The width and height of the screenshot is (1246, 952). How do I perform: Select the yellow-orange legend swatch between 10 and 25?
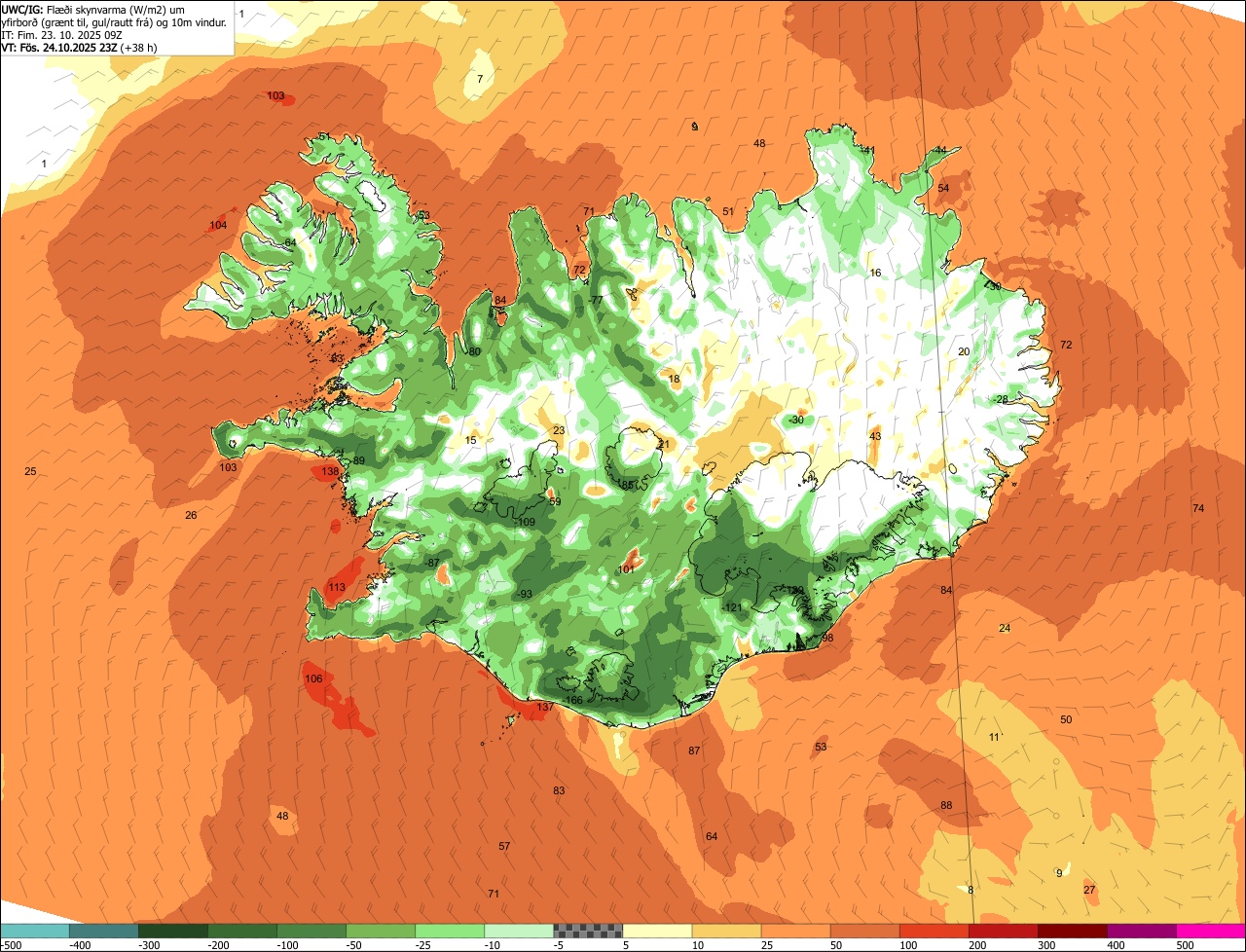pos(725,931)
